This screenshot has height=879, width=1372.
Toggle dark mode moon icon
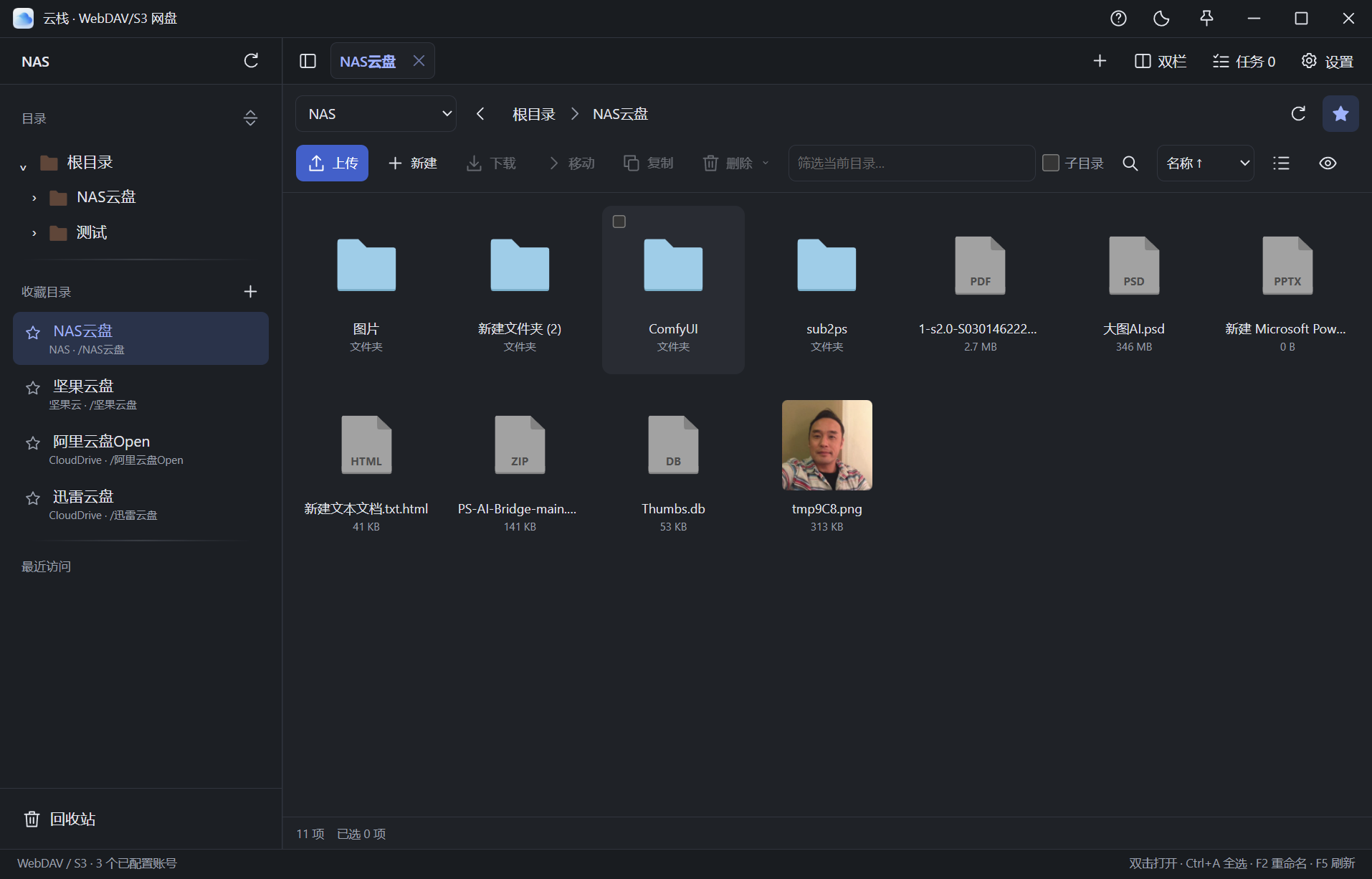point(1161,19)
